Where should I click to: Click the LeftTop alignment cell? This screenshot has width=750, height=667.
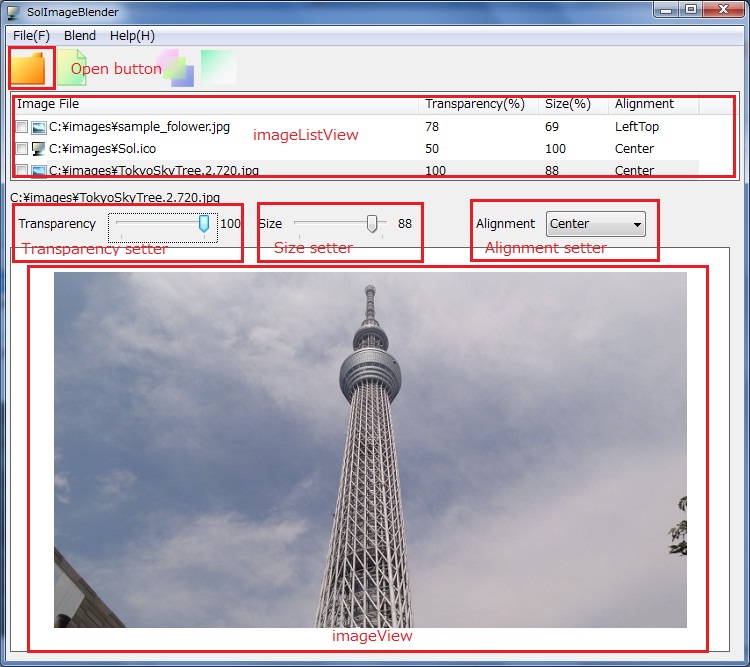(x=637, y=127)
